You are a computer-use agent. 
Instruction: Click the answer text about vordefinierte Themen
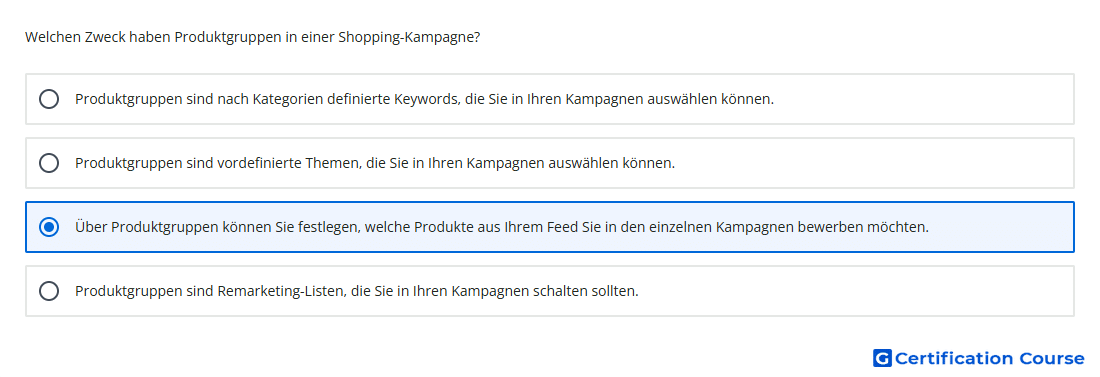(375, 163)
